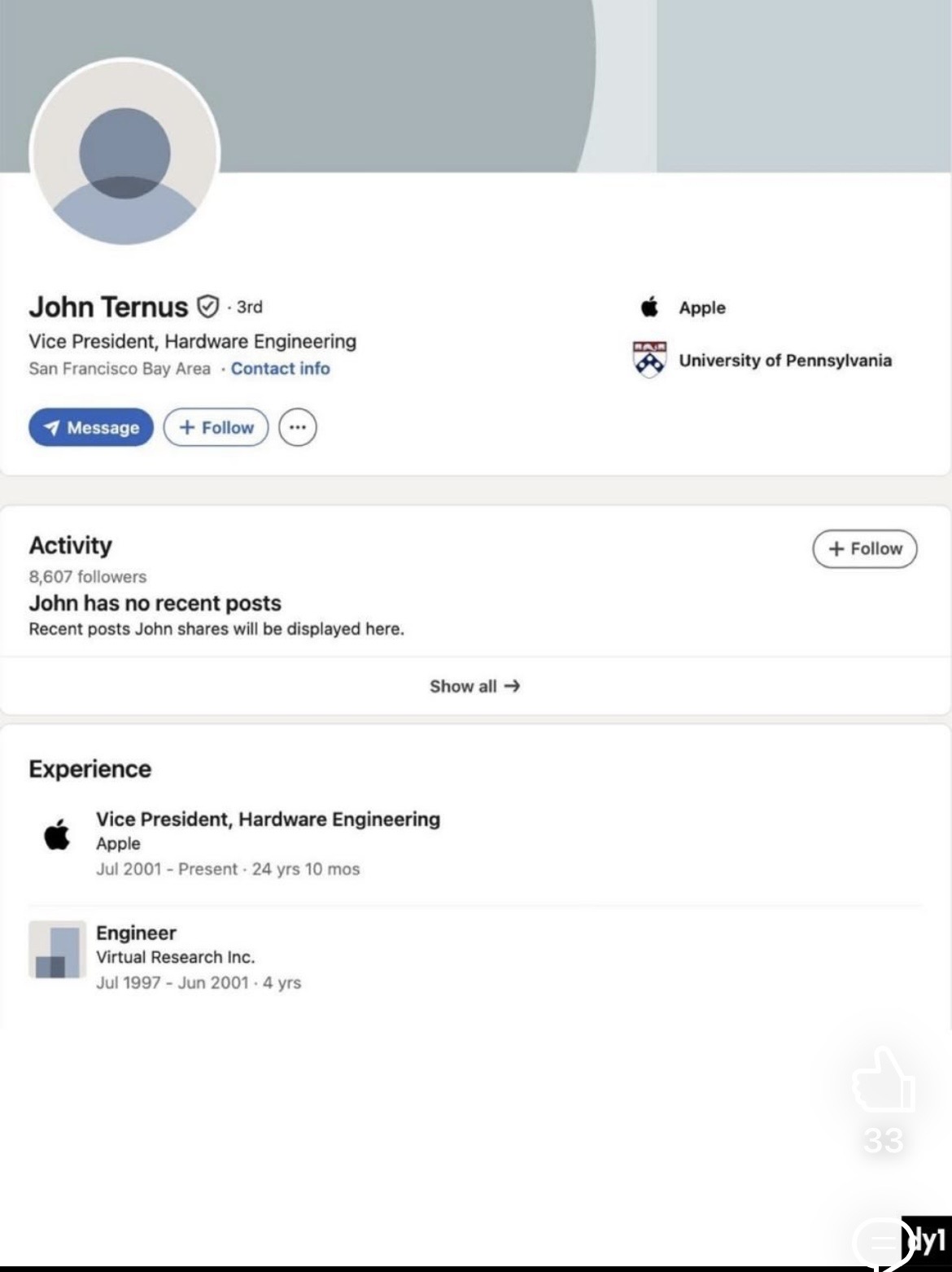Click the Follow button in Activity section
The width and height of the screenshot is (952, 1272).
(864, 549)
